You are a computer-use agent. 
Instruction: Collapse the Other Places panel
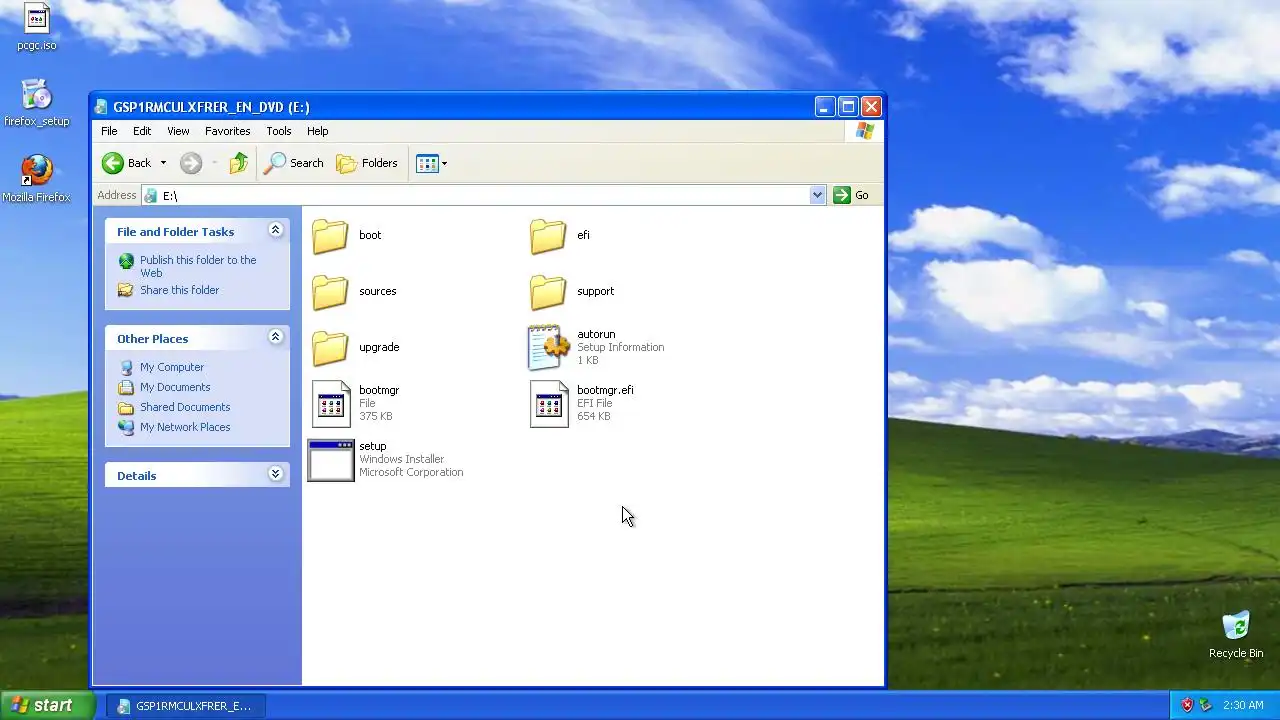click(x=275, y=338)
